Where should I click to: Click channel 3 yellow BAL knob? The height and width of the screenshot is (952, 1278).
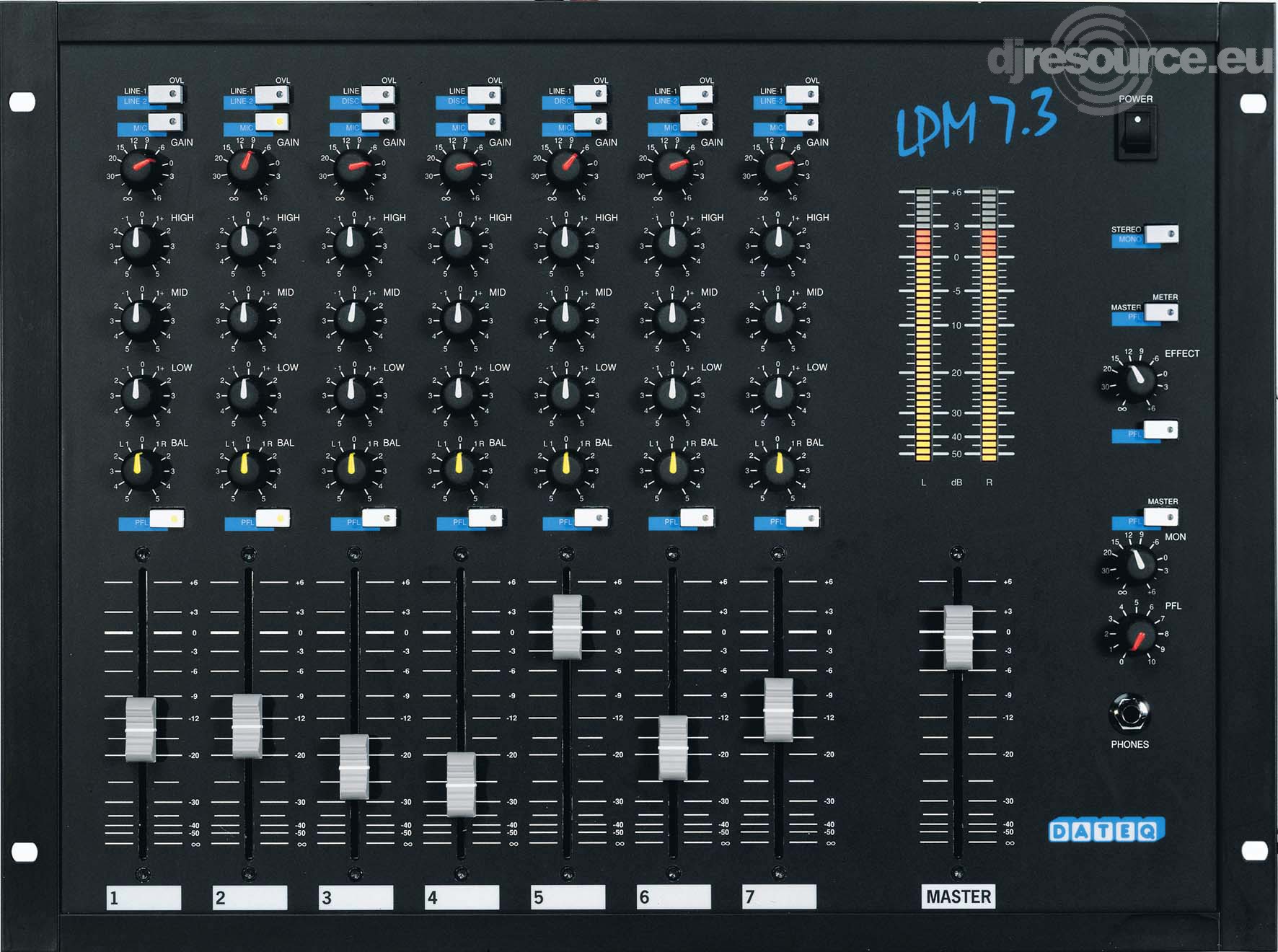pos(352,470)
